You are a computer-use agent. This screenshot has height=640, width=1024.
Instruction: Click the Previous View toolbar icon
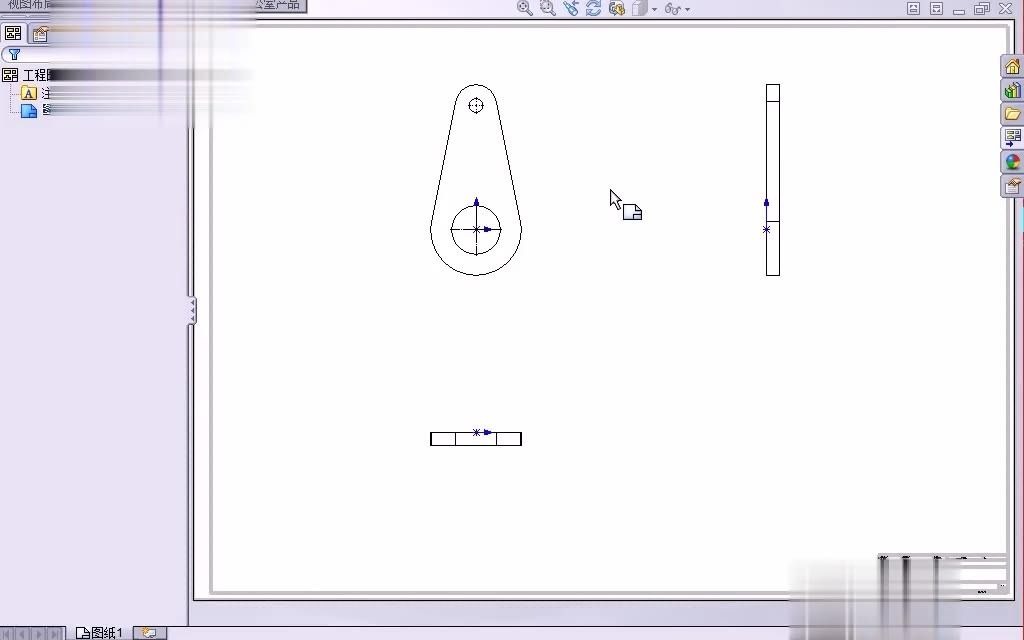(x=570, y=8)
